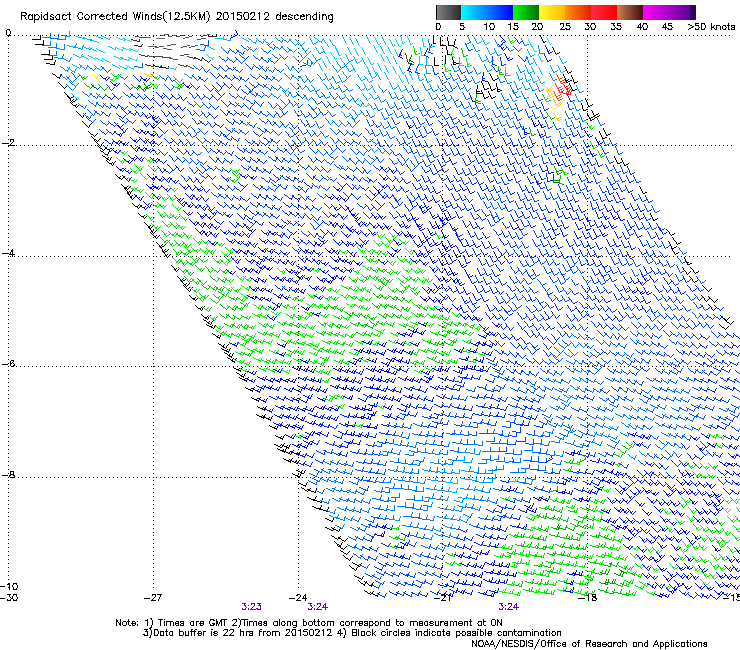Click the longitude label '-18' on bottom axis
The image size is (740, 650).
[x=588, y=597]
